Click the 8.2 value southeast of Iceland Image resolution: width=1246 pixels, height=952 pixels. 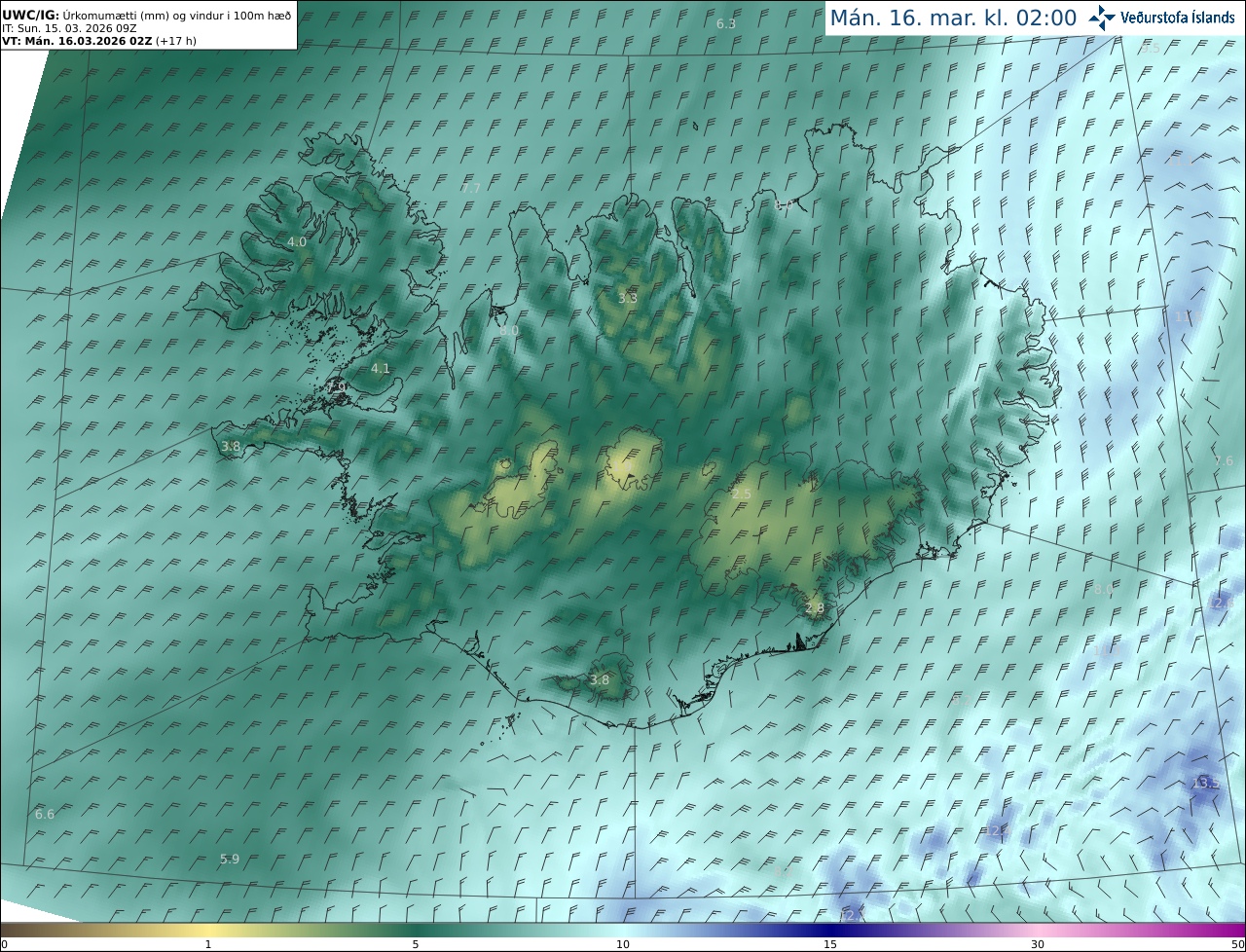(961, 701)
